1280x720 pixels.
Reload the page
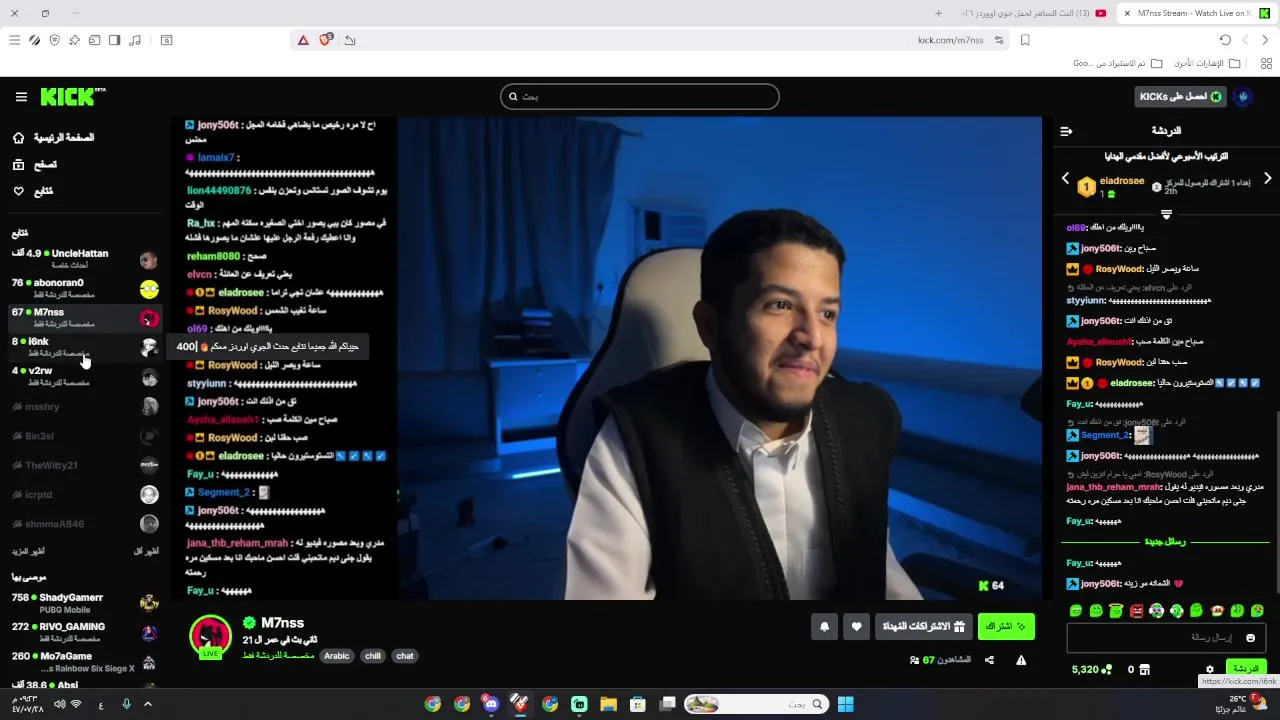1225,40
